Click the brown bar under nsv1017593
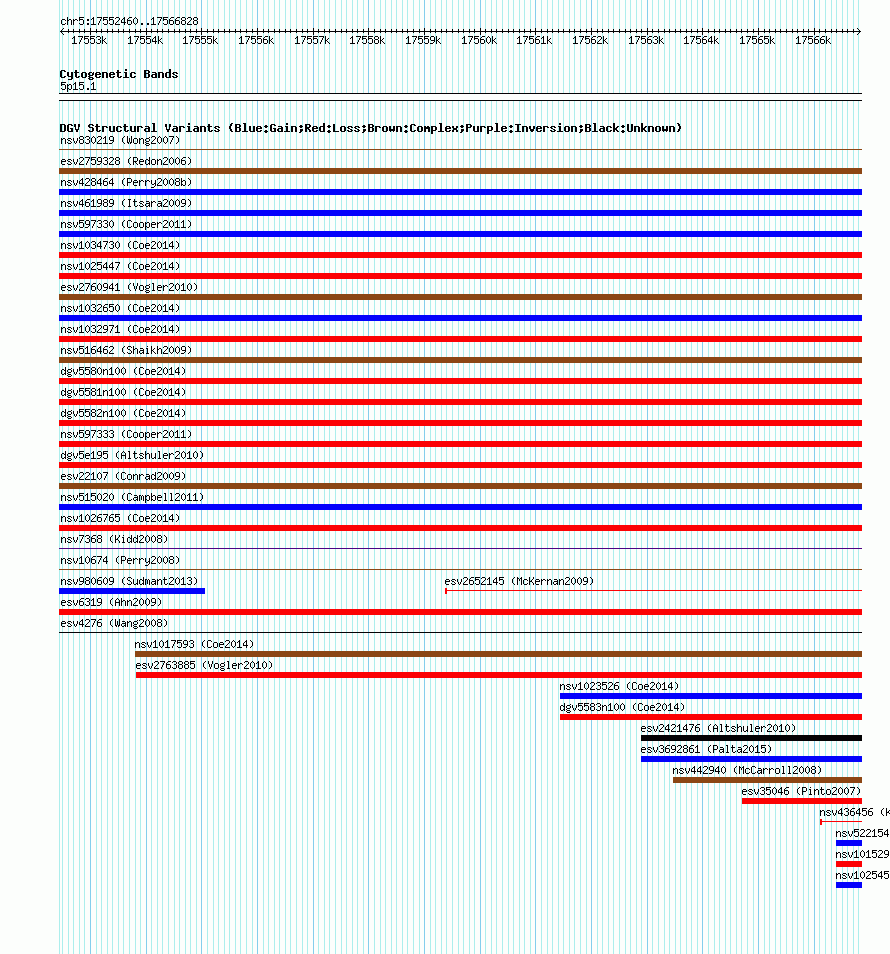Screen dimensions: 890x954 pos(498,654)
